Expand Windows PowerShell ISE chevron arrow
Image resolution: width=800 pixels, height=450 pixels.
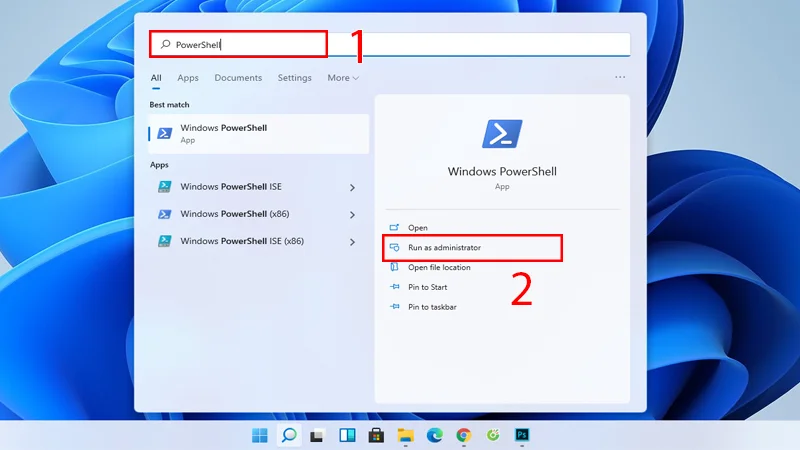point(352,188)
